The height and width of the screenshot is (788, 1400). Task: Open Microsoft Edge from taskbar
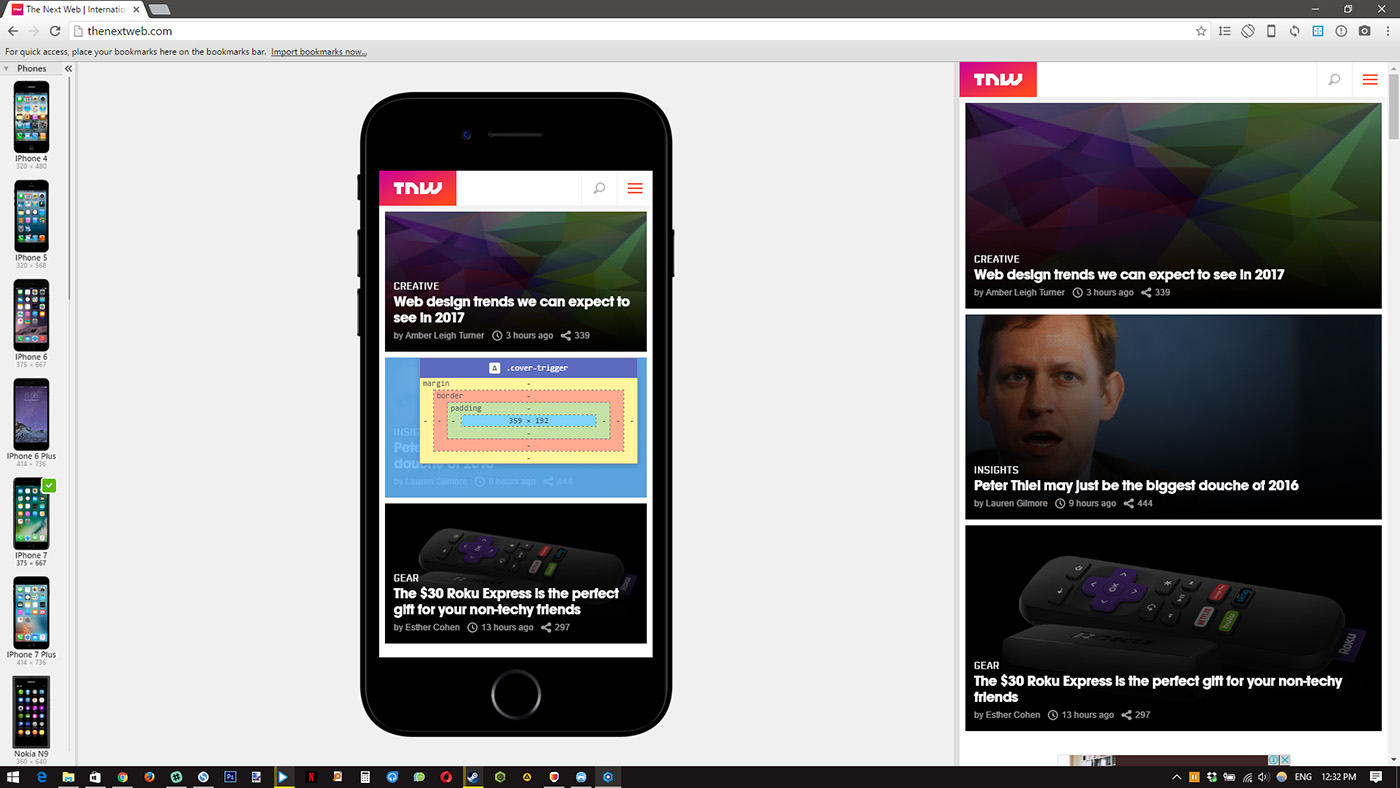42,777
